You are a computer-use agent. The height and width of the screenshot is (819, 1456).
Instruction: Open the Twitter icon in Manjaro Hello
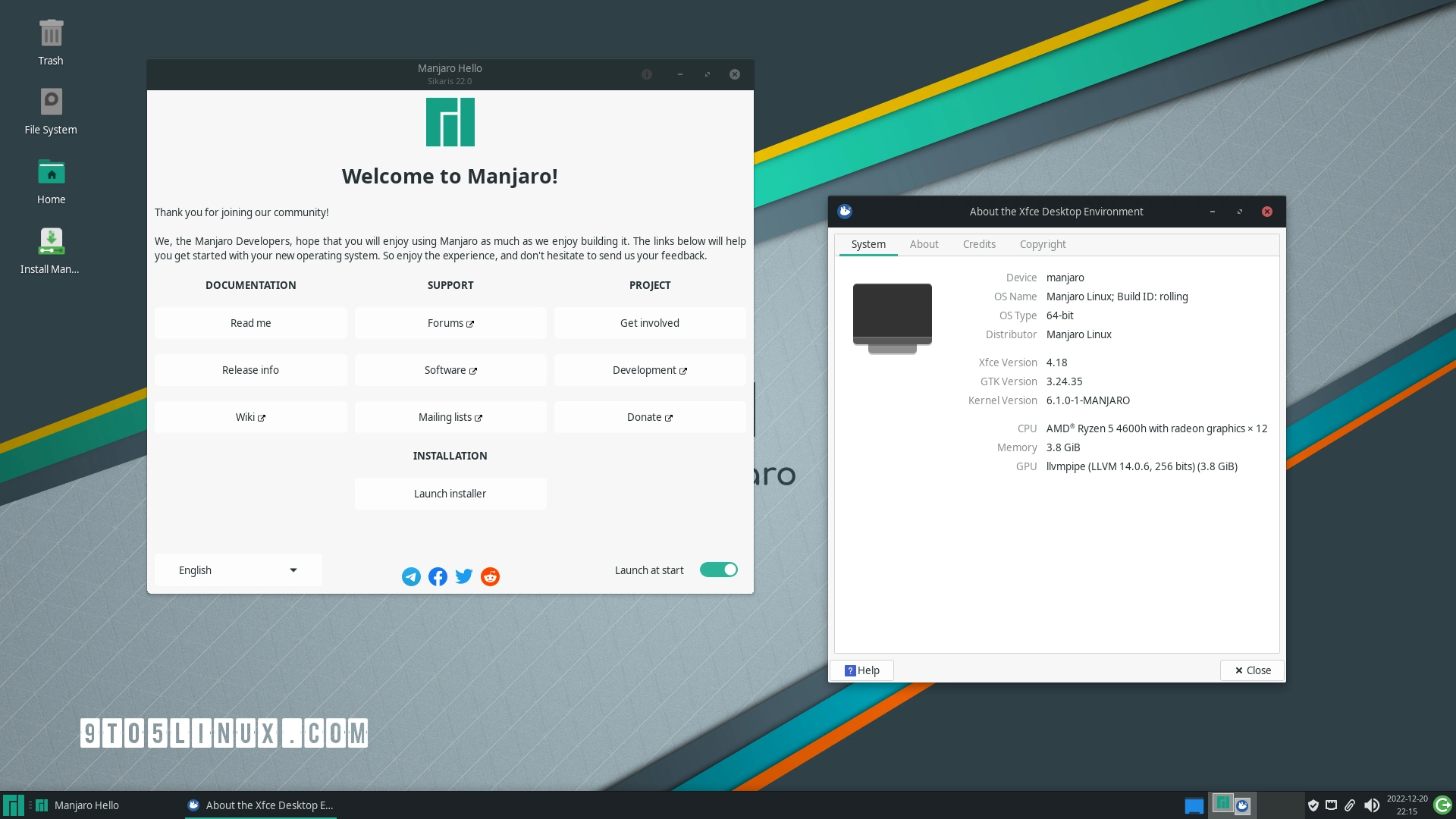point(463,576)
